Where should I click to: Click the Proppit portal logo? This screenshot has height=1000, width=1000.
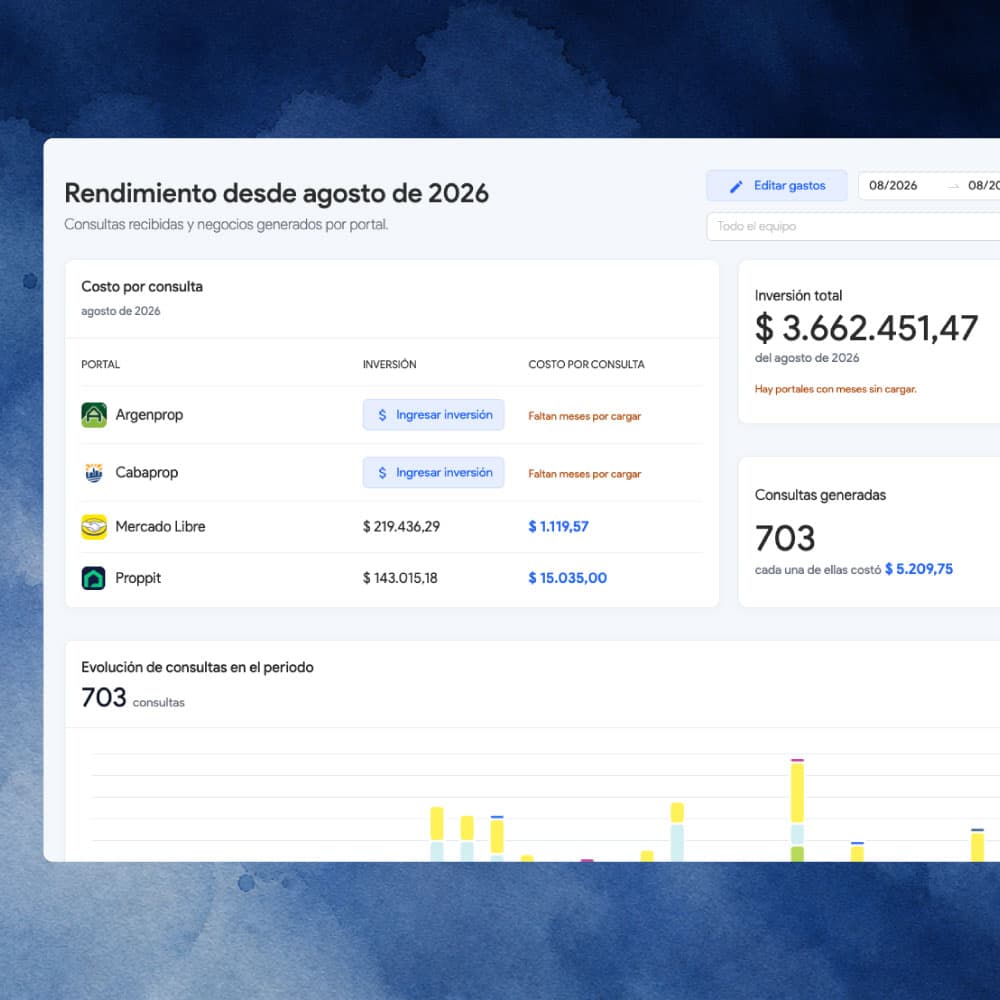point(94,578)
